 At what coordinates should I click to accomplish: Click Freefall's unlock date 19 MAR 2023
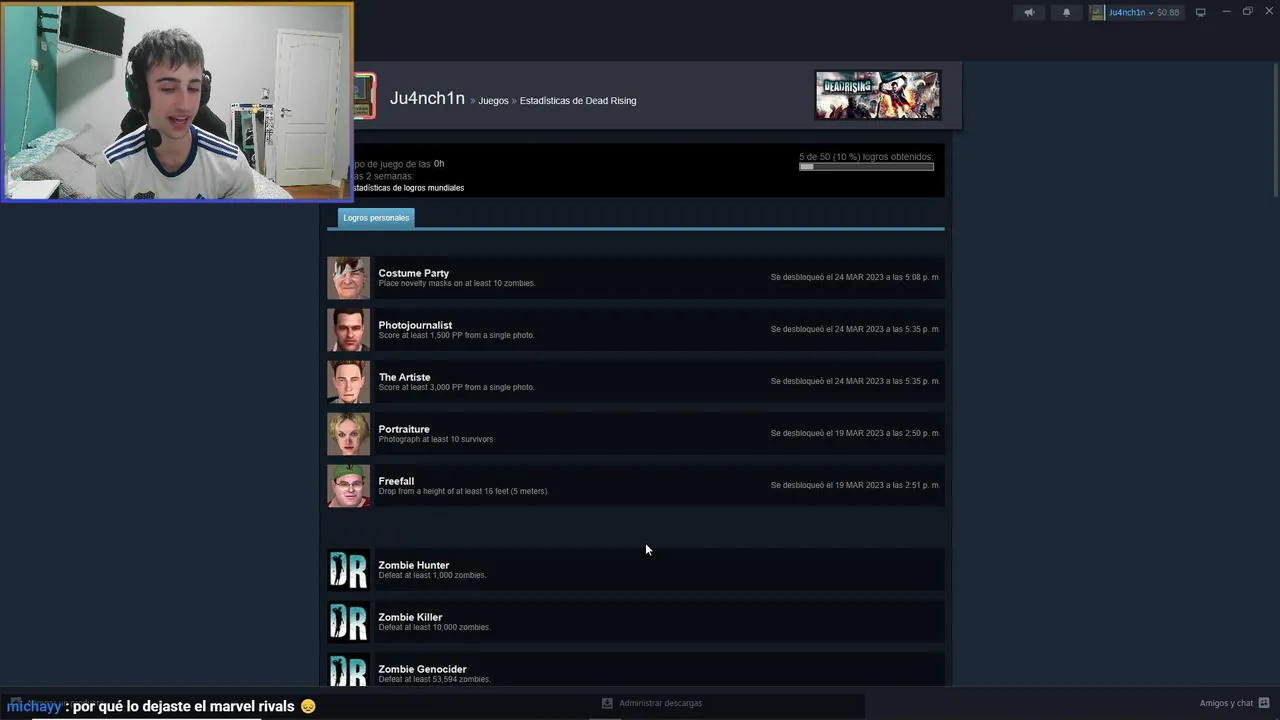point(855,485)
